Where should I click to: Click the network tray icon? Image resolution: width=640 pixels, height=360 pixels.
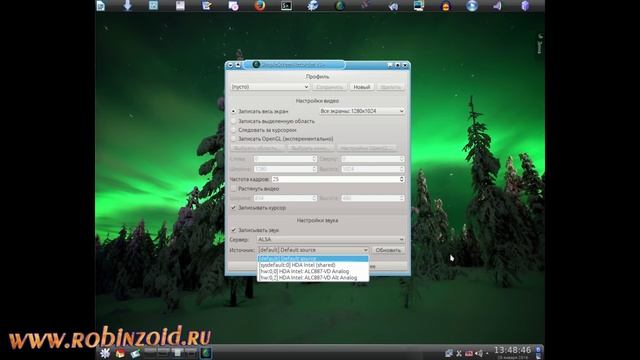click(449, 353)
